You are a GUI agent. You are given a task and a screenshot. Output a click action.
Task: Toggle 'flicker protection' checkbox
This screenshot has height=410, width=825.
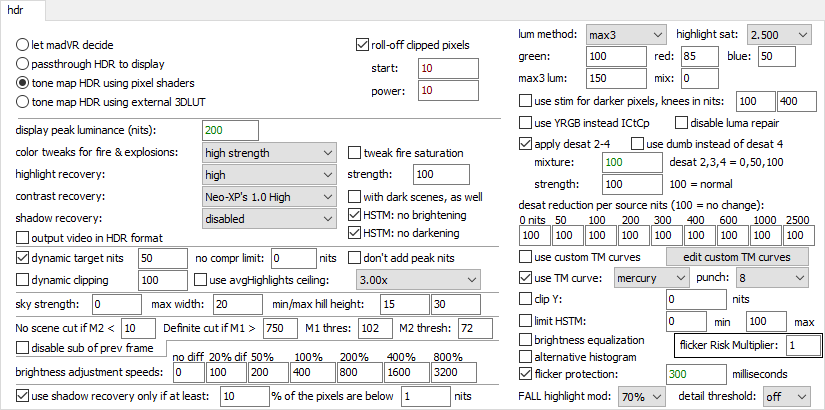pyautogui.click(x=526, y=373)
